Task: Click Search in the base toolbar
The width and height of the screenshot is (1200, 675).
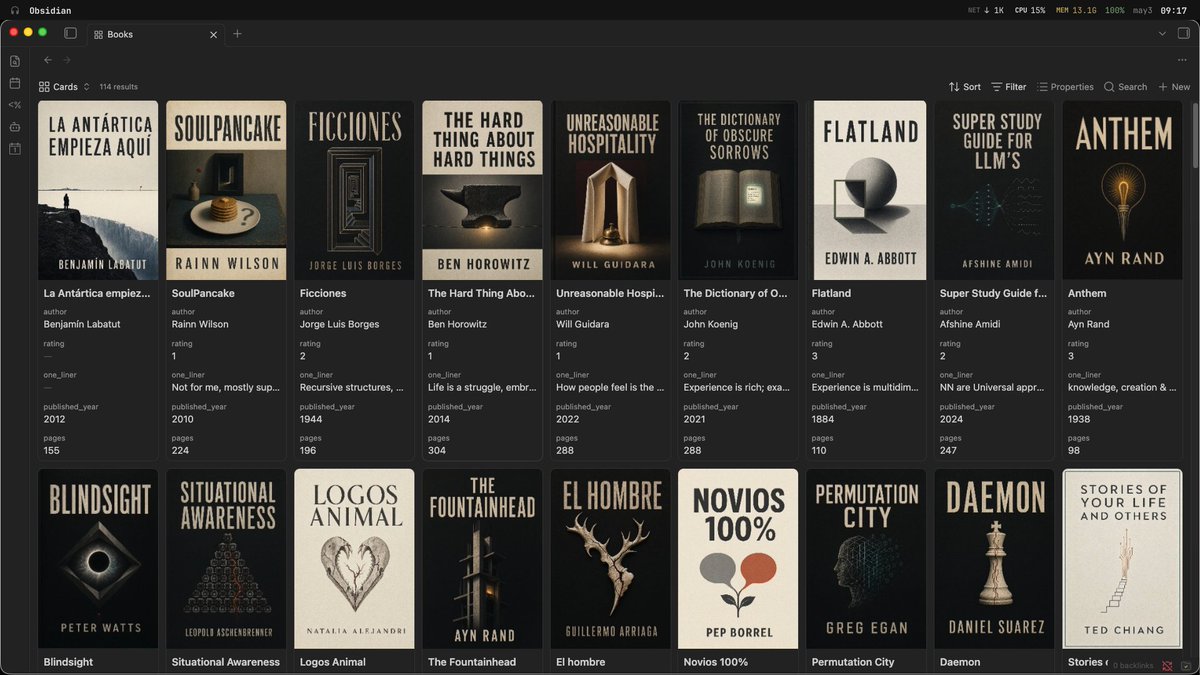Action: (x=1126, y=87)
